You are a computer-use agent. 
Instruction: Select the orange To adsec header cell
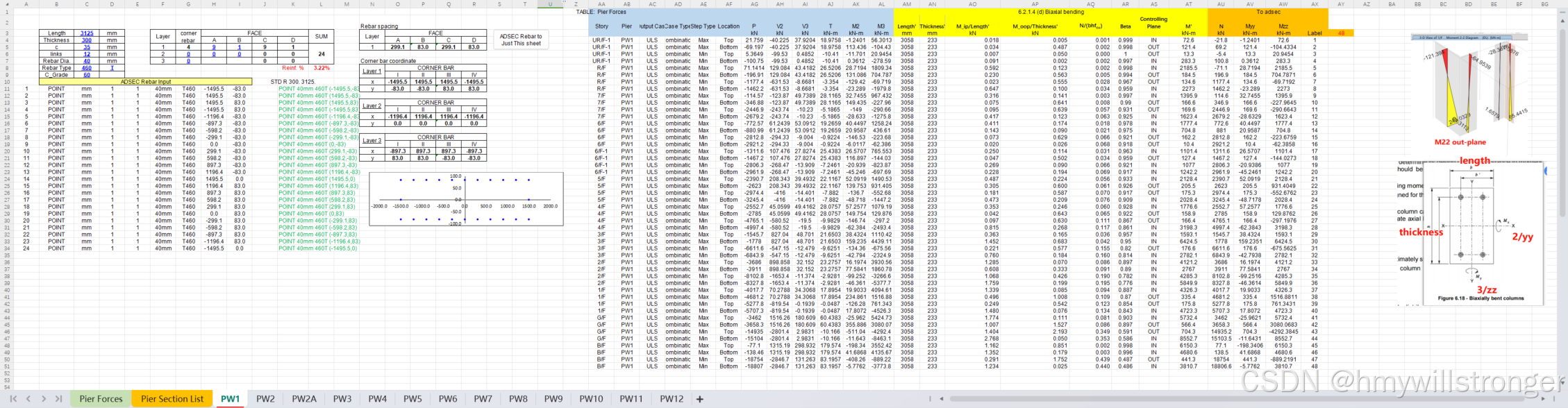coord(1268,12)
